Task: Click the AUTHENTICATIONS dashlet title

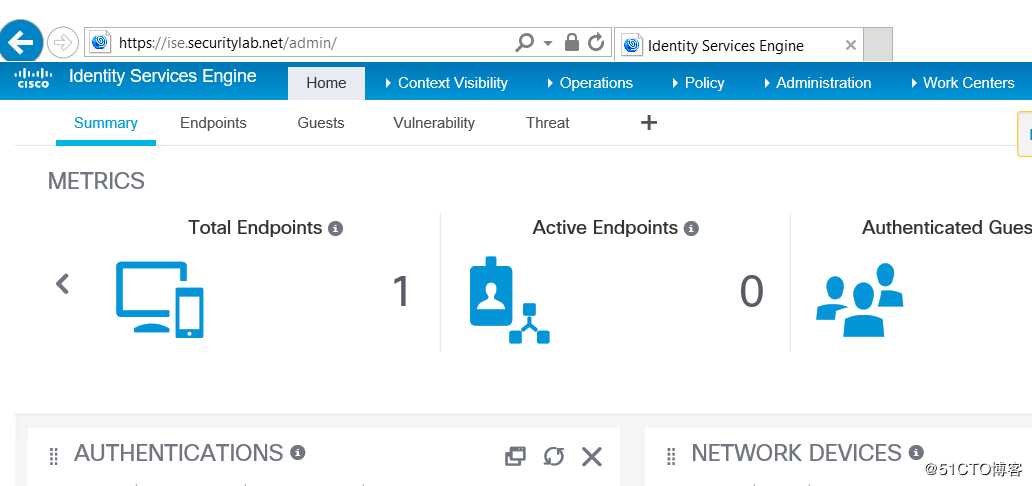Action: 178,453
